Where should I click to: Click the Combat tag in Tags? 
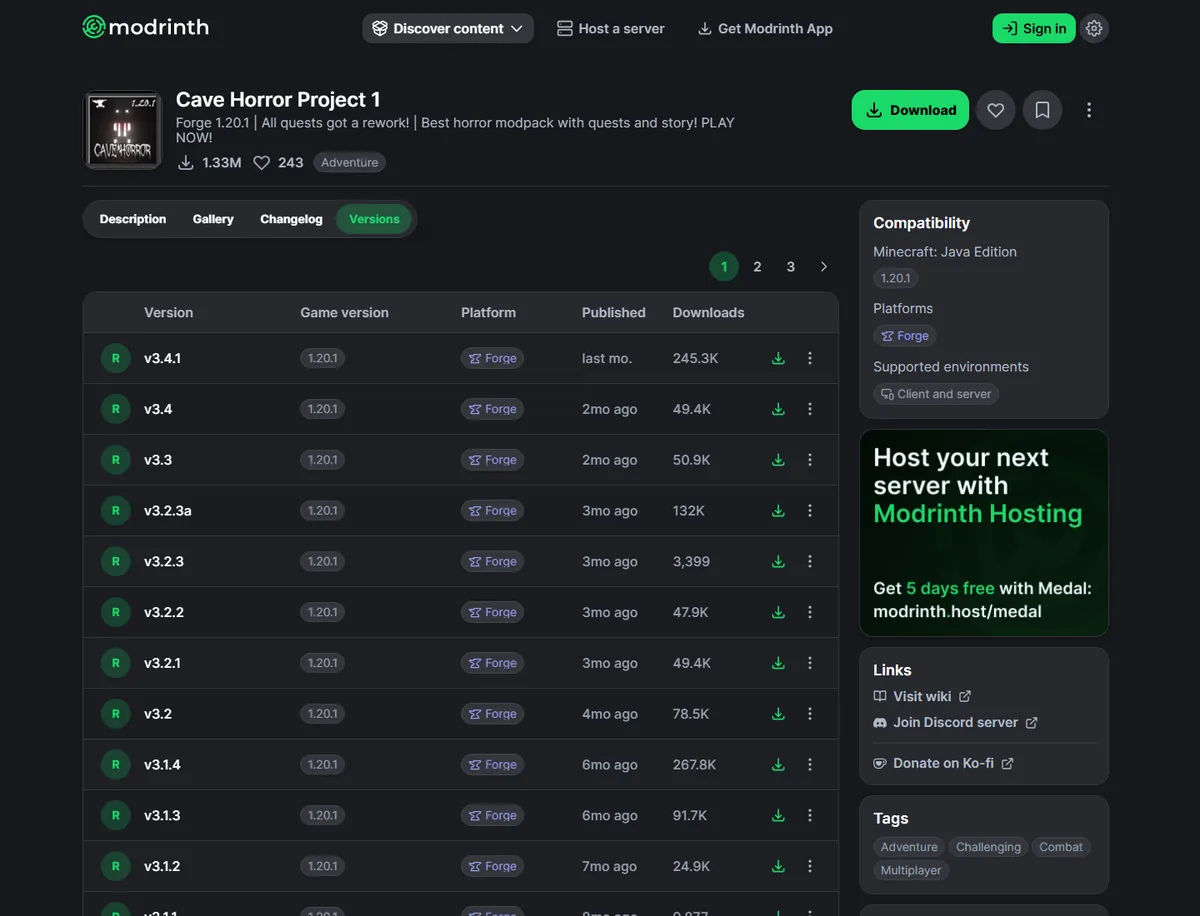(1061, 847)
